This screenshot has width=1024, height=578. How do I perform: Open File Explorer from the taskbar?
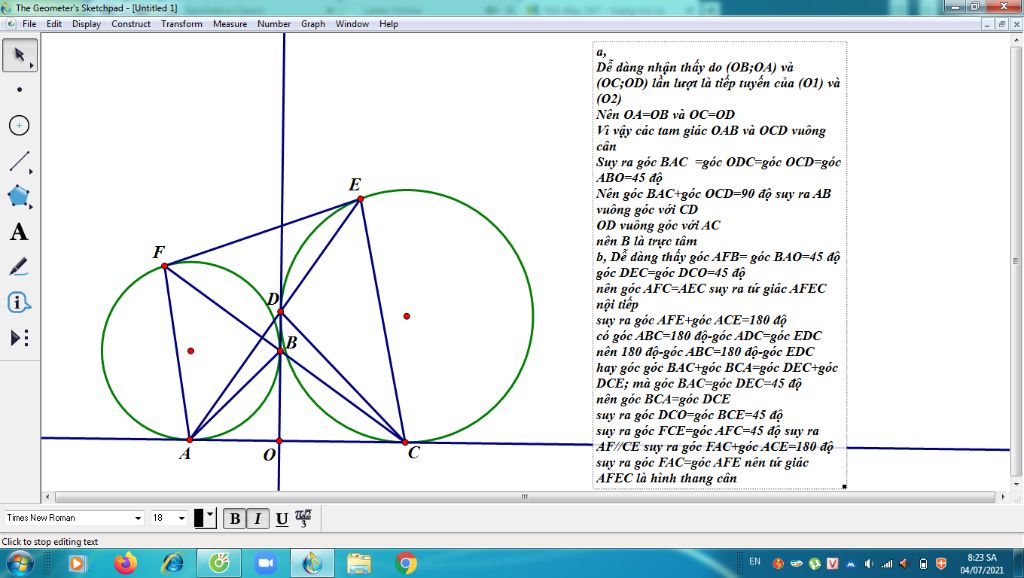click(359, 563)
